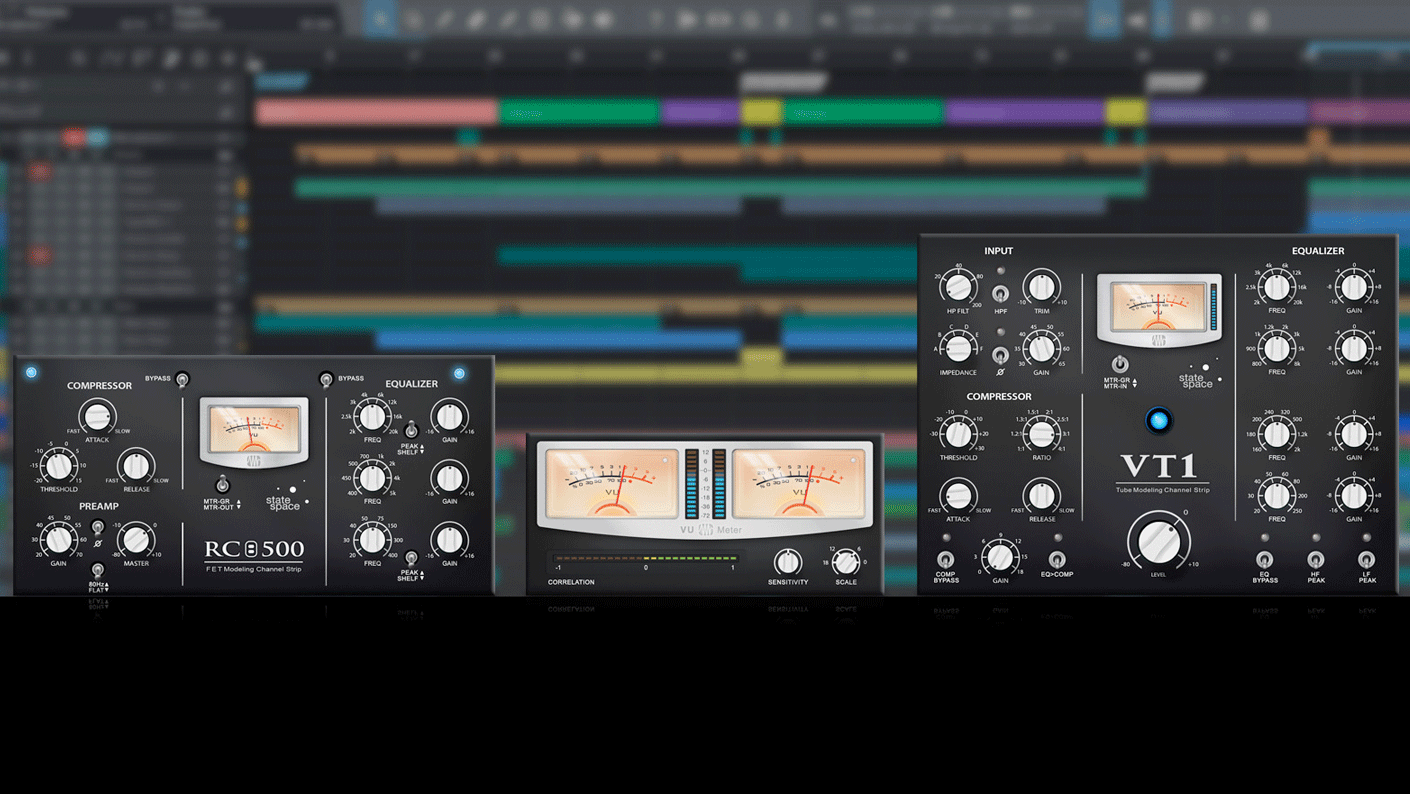The height and width of the screenshot is (794, 1410).
Task: Click the state space logo on RC-500
Action: coord(286,499)
